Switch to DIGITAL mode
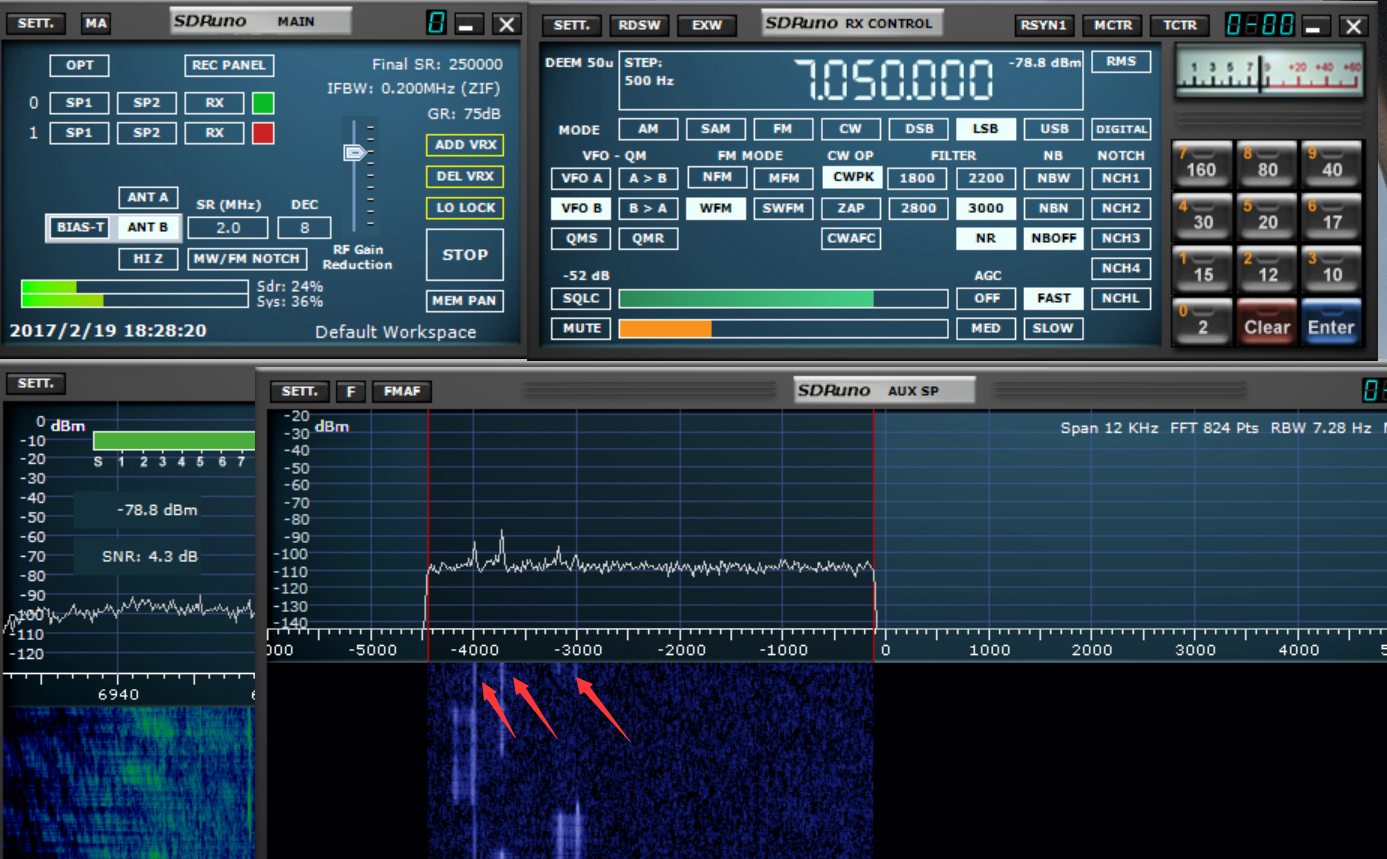The height and width of the screenshot is (859, 1387). [x=1121, y=129]
